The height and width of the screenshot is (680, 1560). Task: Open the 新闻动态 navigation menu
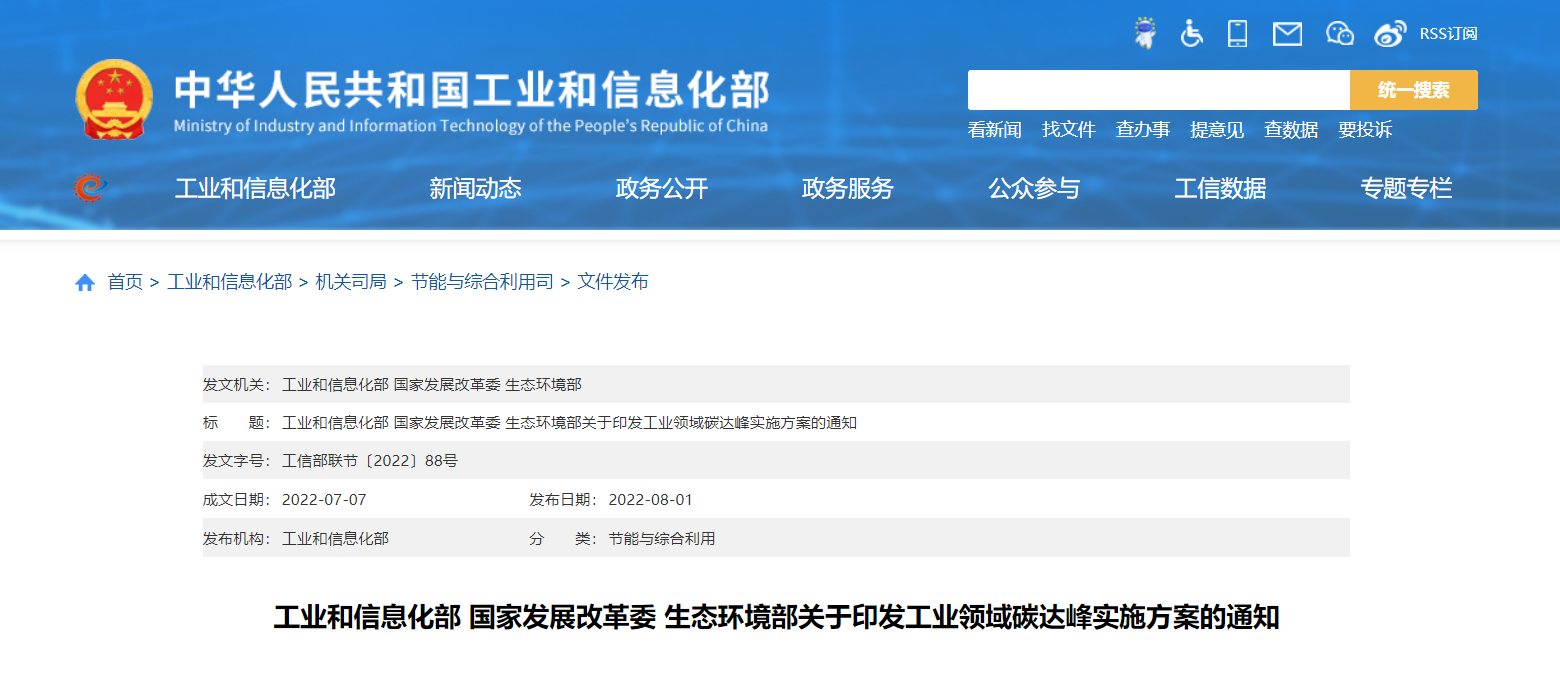click(475, 188)
